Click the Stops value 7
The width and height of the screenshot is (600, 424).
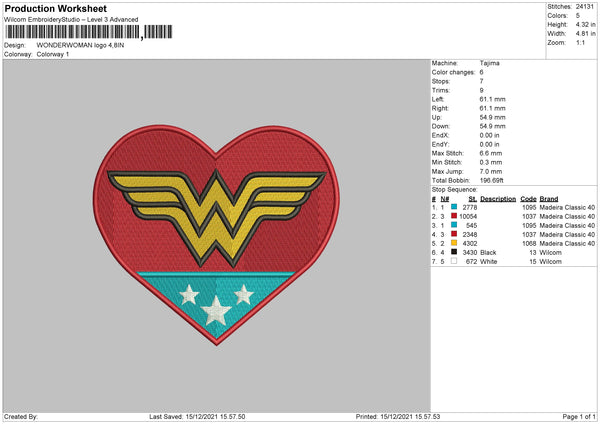481,81
